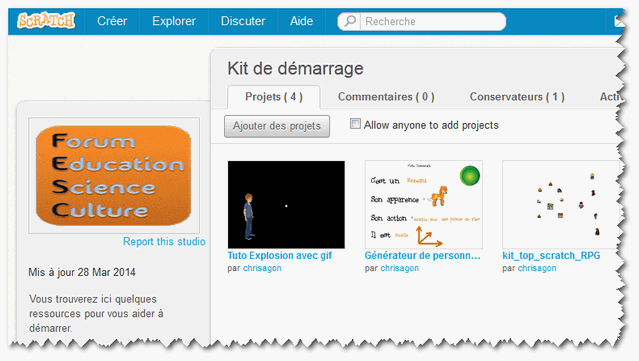Open the Créer menu item

point(112,21)
